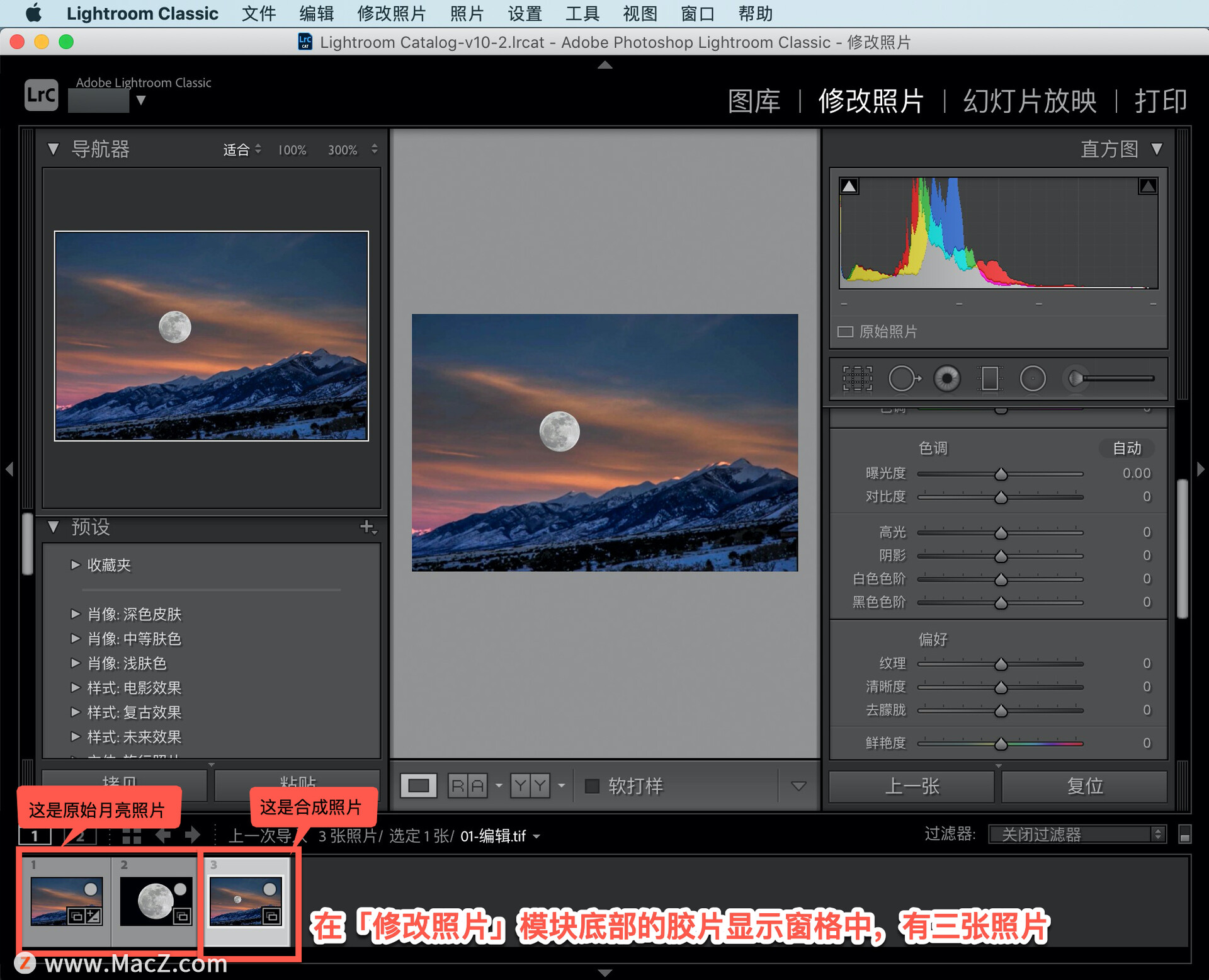Set navigator zoom to 100%
1209x980 pixels.
coord(292,150)
